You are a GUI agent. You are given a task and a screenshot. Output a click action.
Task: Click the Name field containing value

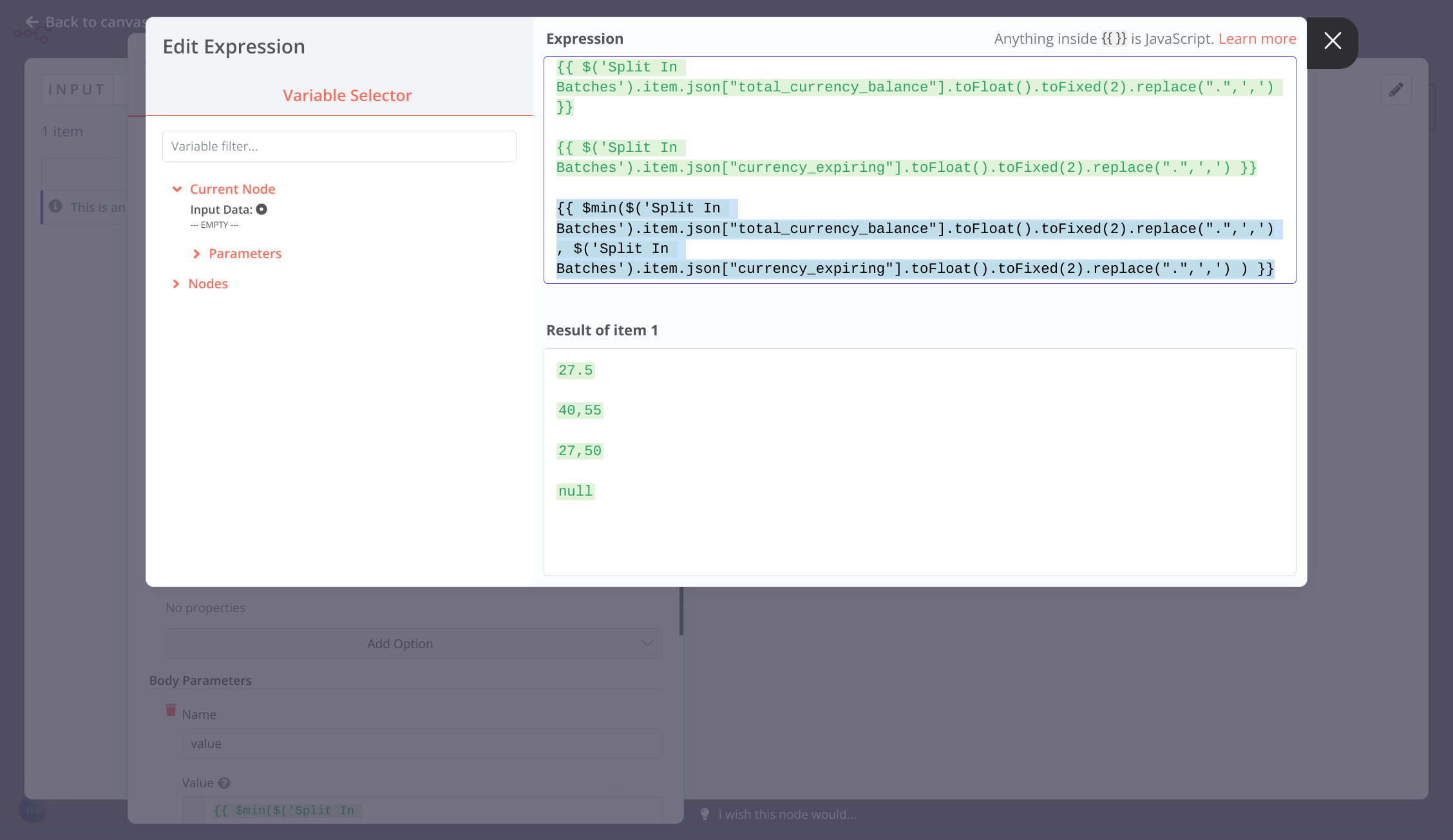[422, 743]
